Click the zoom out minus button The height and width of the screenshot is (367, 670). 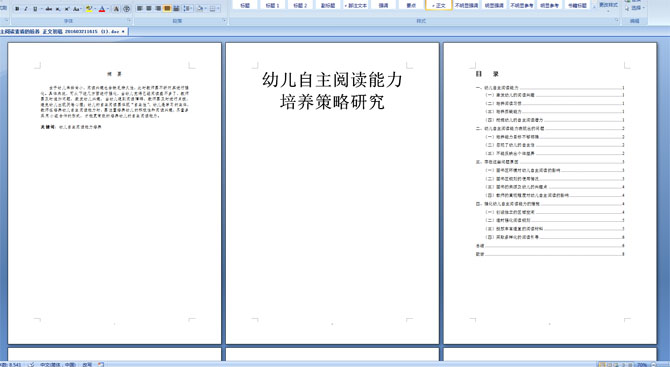[x=654, y=364]
